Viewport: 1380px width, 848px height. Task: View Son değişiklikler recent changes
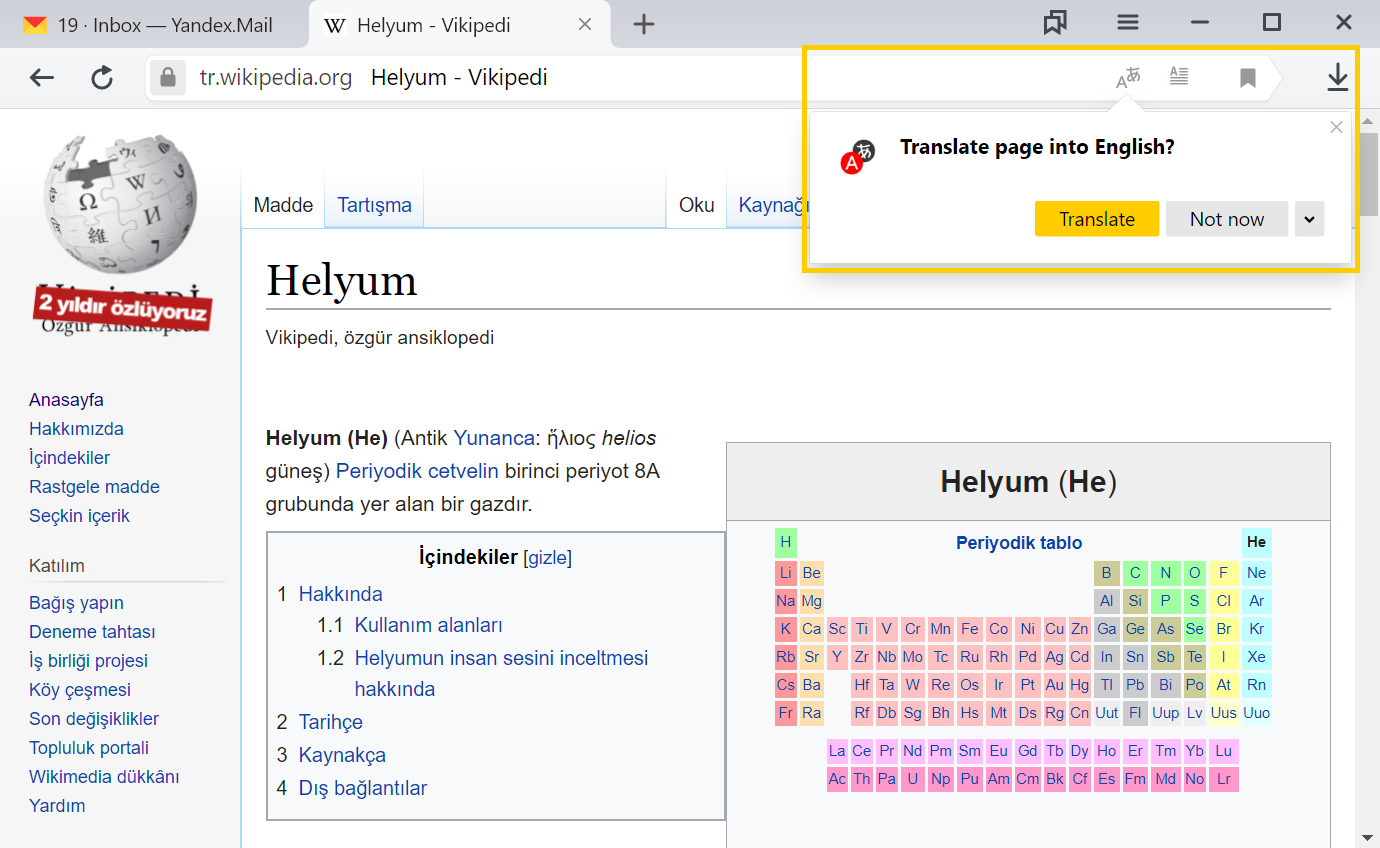click(x=94, y=719)
